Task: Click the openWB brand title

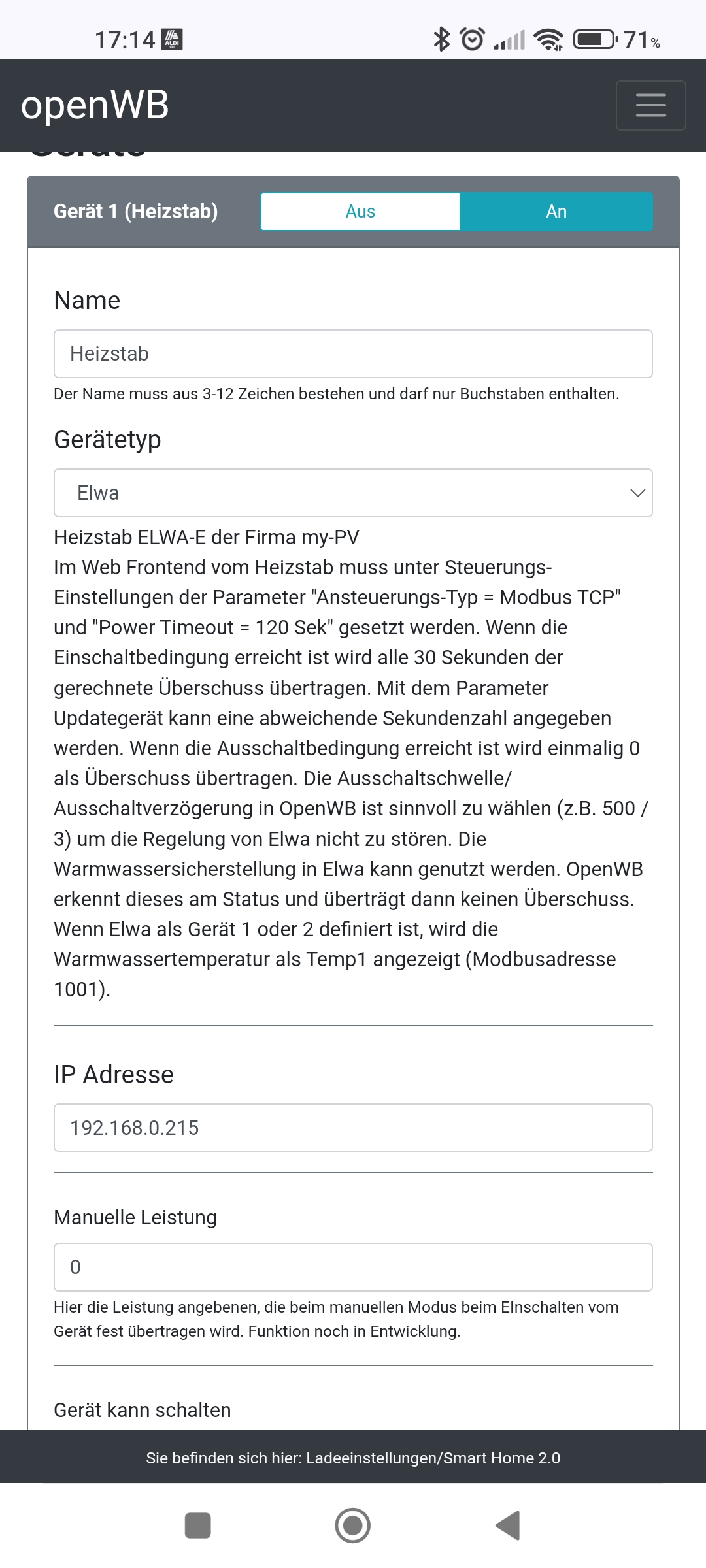Action: pyautogui.click(x=95, y=105)
